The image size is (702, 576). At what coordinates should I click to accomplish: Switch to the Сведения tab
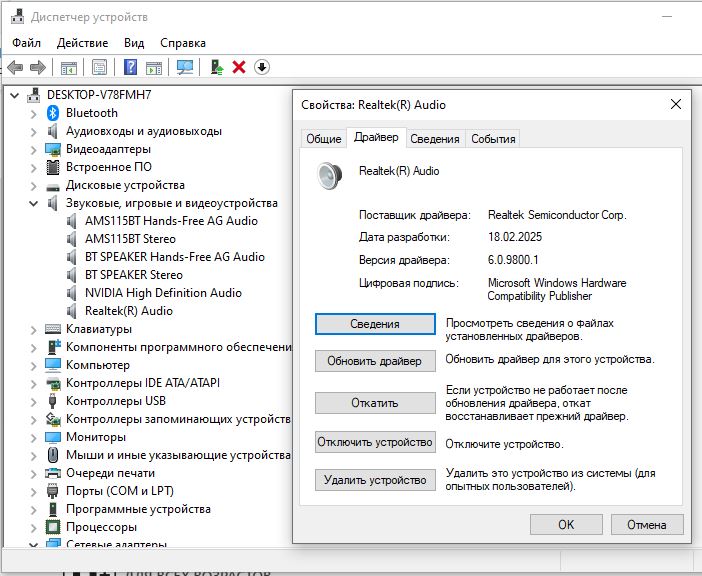pyautogui.click(x=435, y=139)
